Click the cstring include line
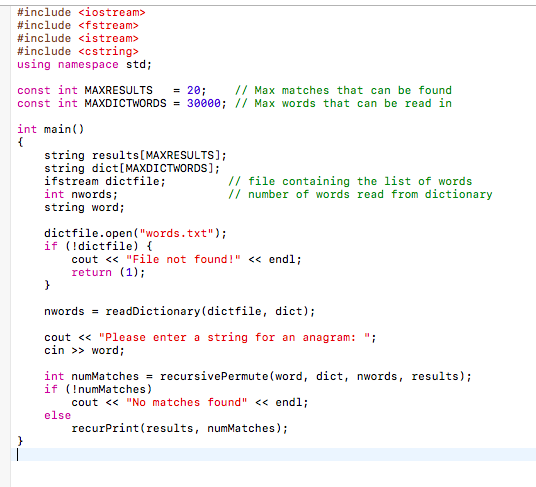 (78, 51)
